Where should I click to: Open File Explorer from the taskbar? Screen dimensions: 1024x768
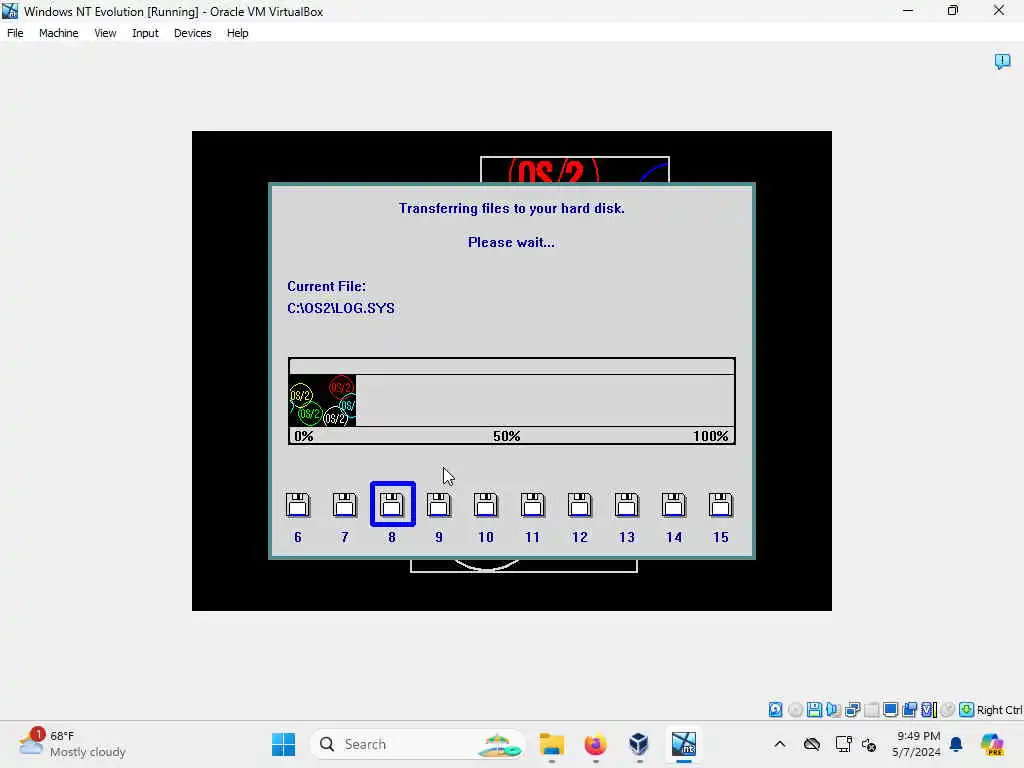(552, 744)
